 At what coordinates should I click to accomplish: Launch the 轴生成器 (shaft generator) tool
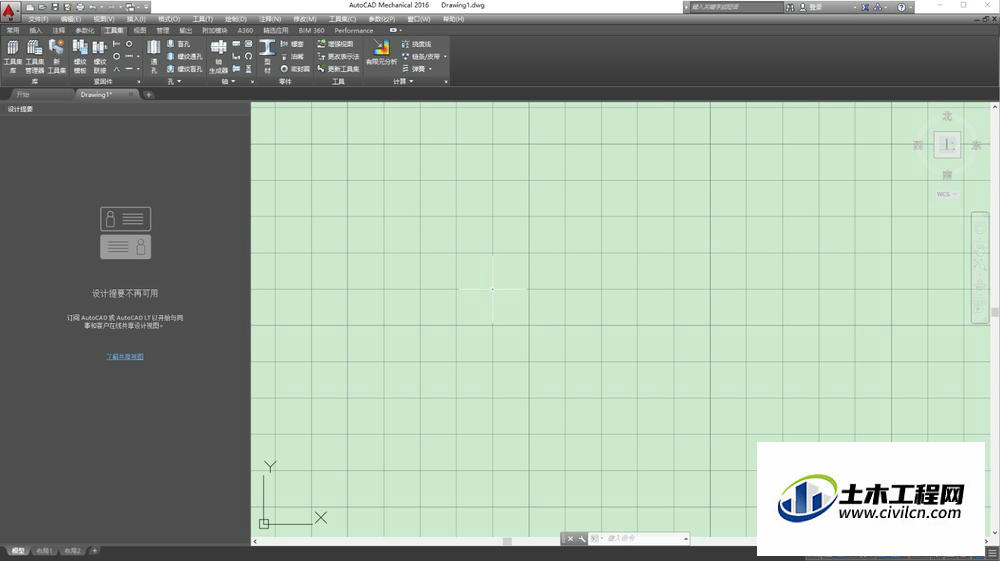(219, 55)
